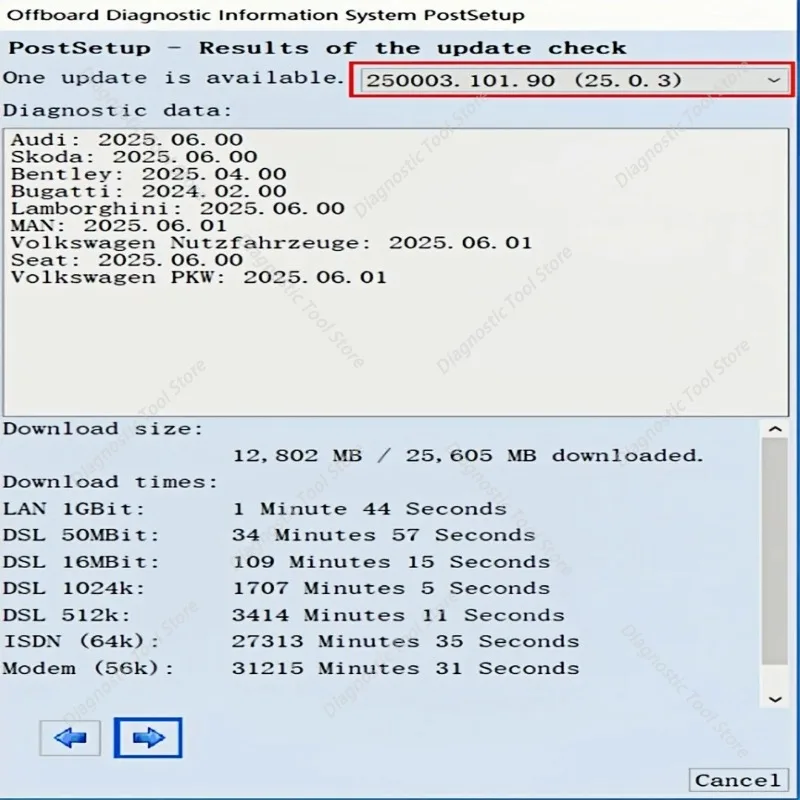Click the 'One update is available.' label

point(173,78)
